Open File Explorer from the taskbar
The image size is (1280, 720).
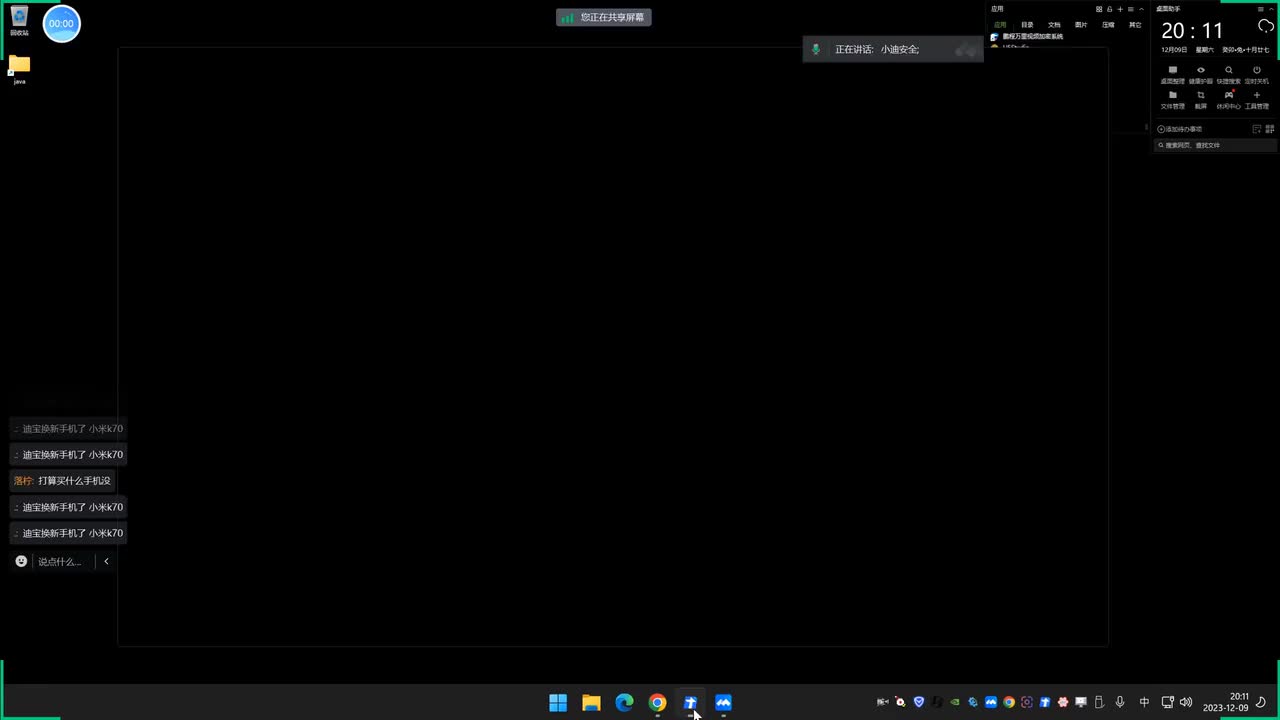(x=591, y=703)
